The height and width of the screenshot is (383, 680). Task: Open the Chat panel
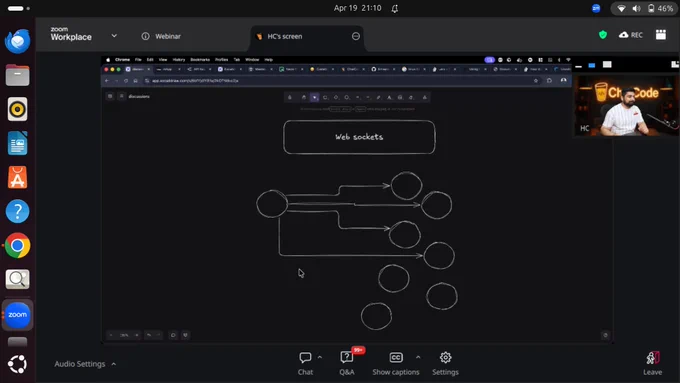(x=305, y=363)
